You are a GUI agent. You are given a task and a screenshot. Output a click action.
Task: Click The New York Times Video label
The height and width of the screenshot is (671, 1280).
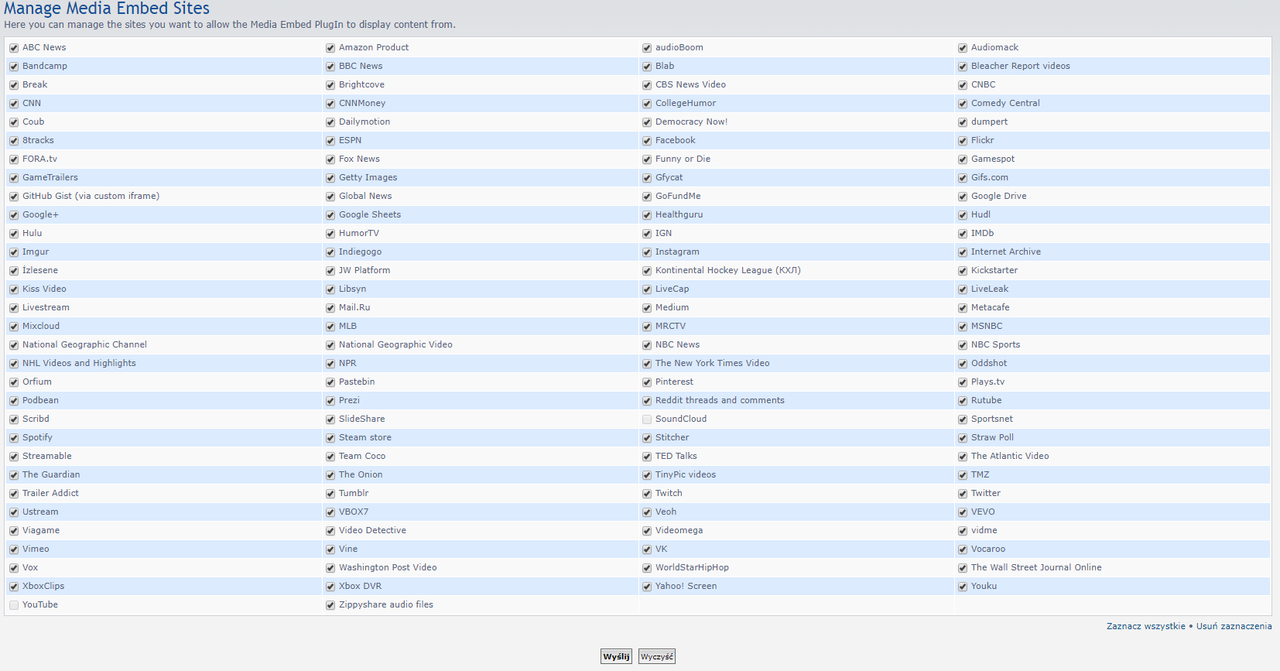[x=713, y=363]
